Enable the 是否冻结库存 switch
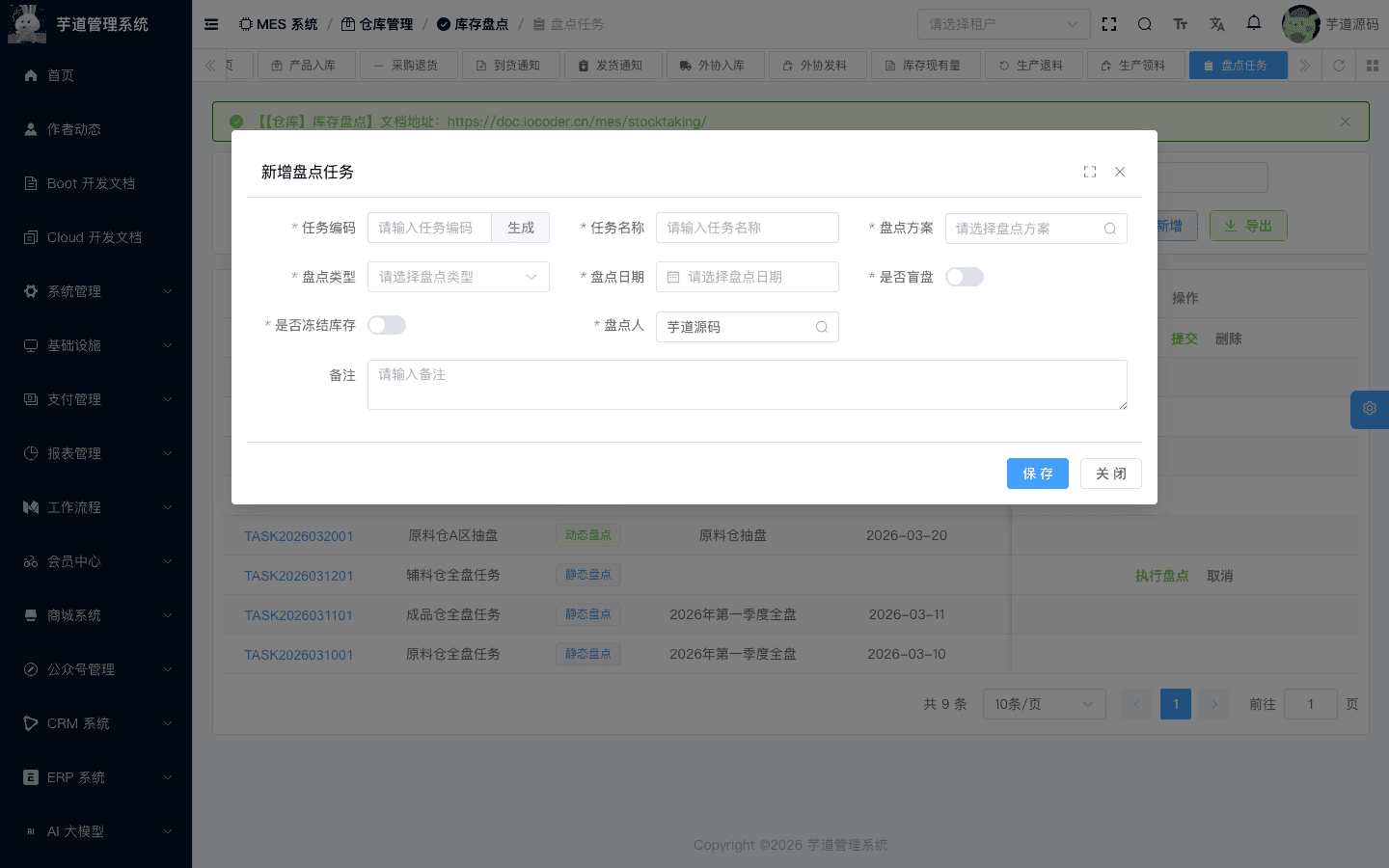 coord(387,325)
